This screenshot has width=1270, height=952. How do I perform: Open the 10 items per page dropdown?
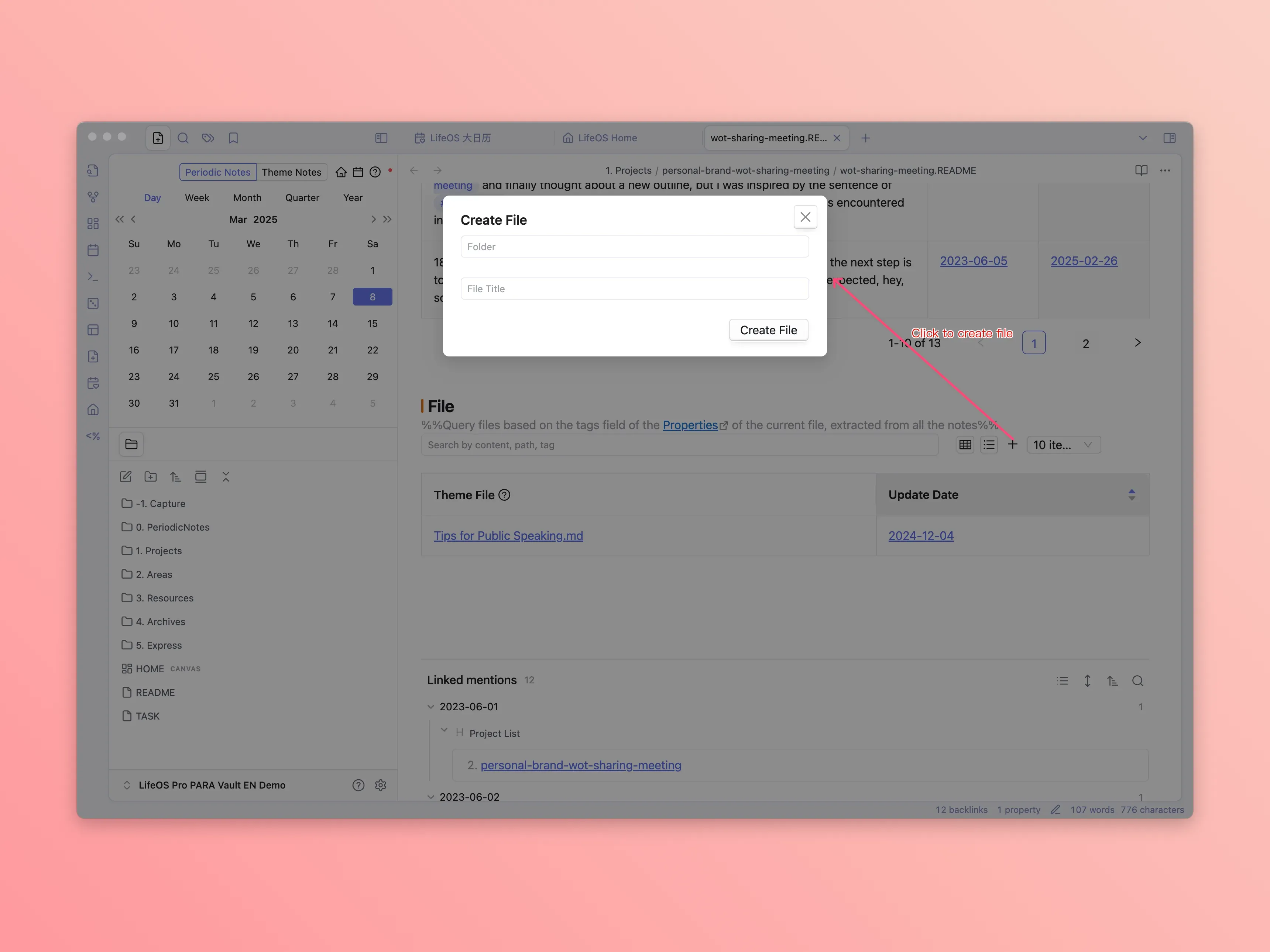(x=1063, y=445)
